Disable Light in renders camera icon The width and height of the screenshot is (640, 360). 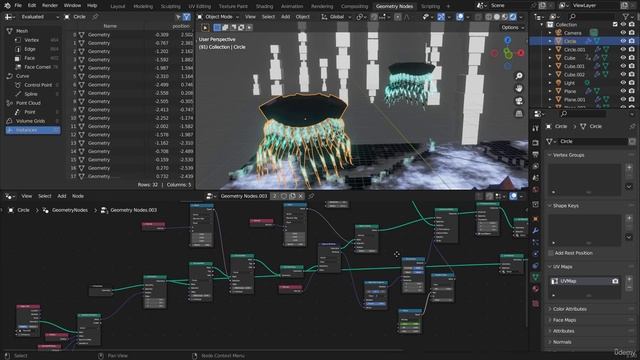[x=631, y=83]
